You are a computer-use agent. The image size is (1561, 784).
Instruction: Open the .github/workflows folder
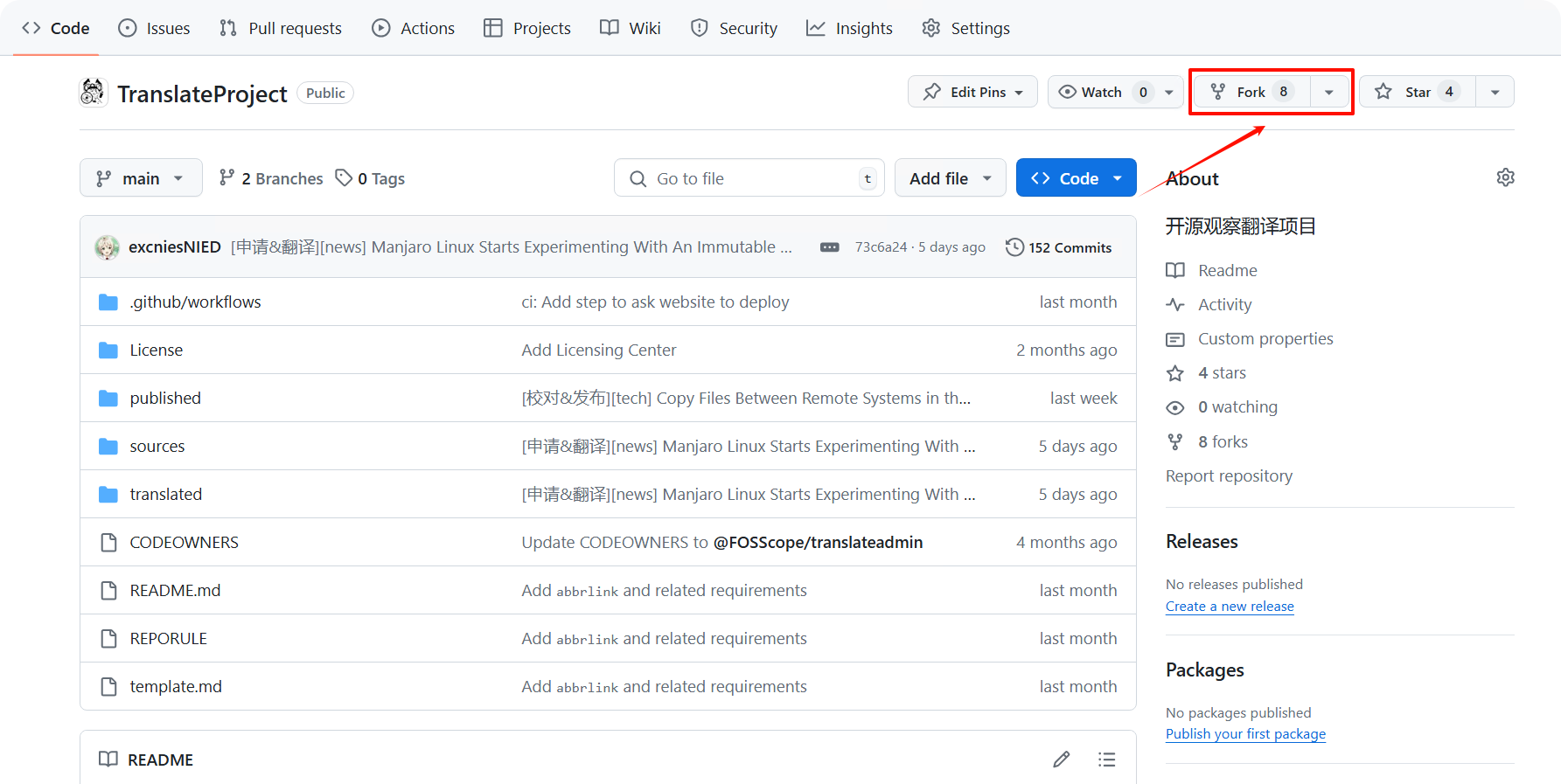point(195,302)
